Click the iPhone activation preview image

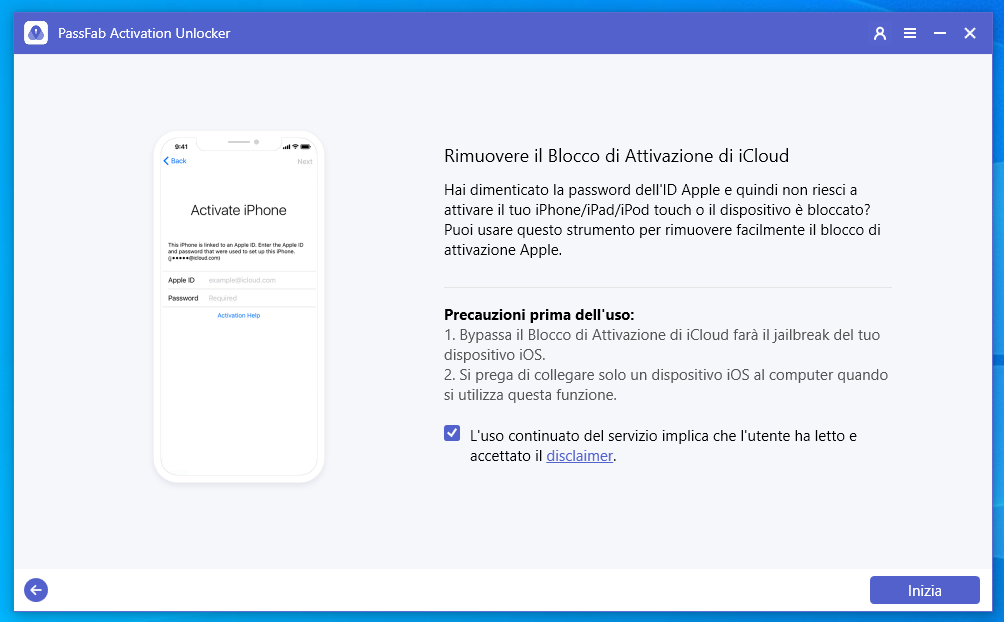(239, 307)
